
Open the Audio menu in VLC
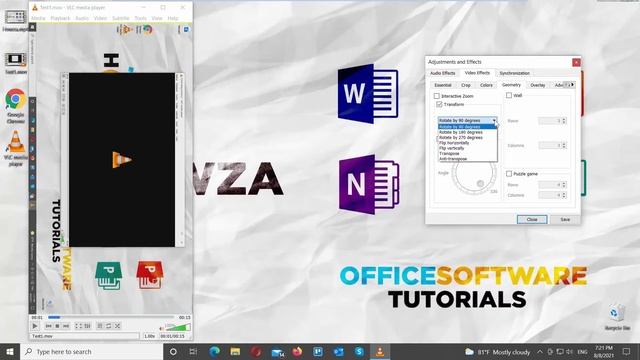(x=82, y=18)
